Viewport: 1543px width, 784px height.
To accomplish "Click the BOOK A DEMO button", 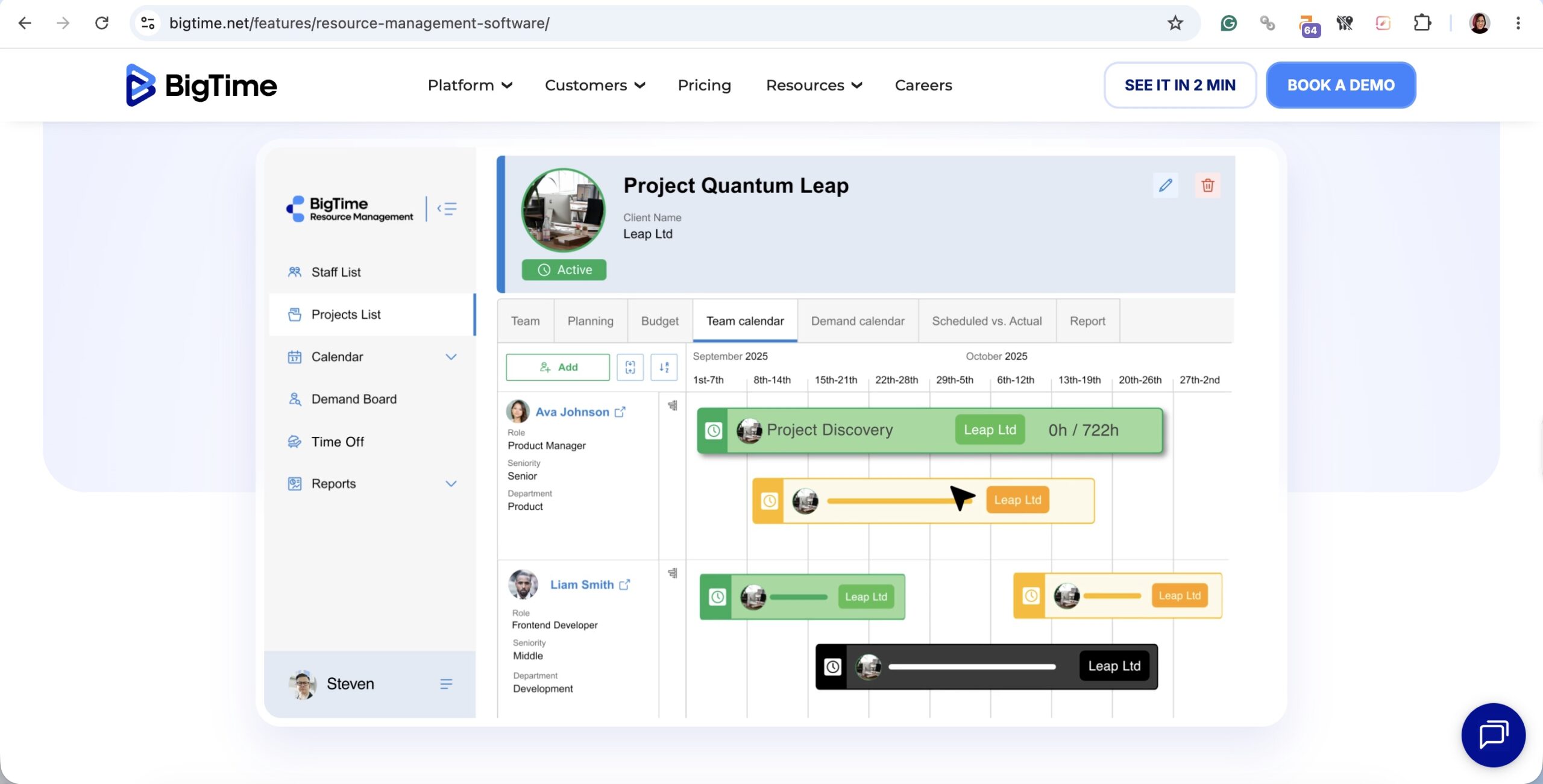I will pos(1340,85).
